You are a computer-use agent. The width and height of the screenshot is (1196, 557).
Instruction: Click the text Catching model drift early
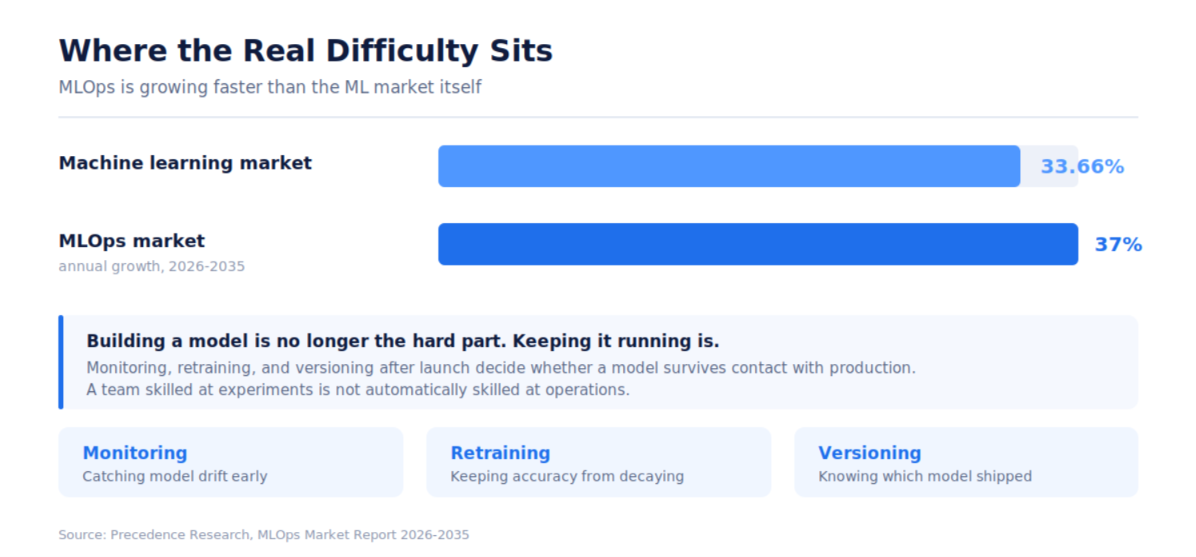[x=175, y=477]
